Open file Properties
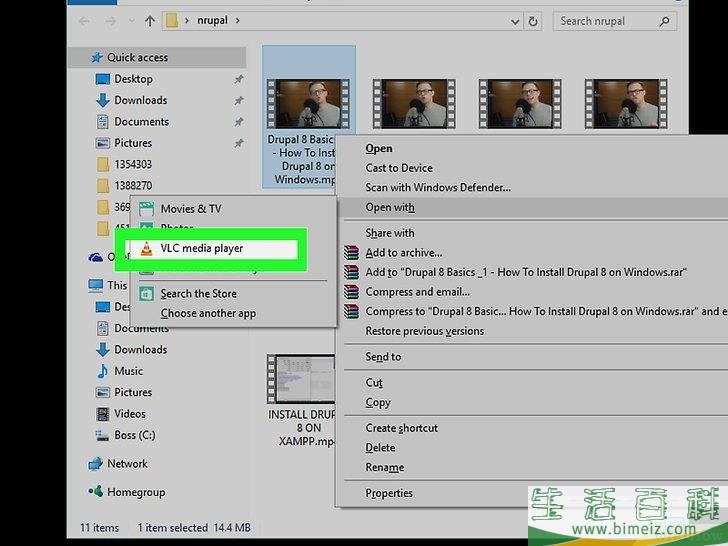 tap(389, 493)
